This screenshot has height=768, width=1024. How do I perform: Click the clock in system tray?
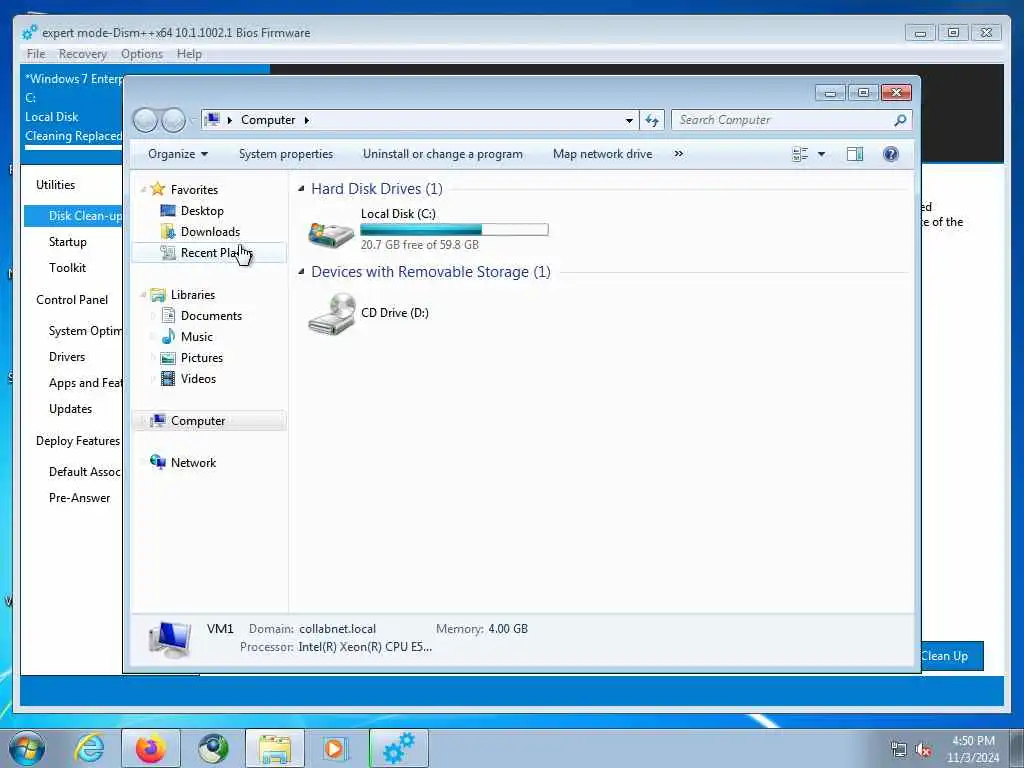973,749
